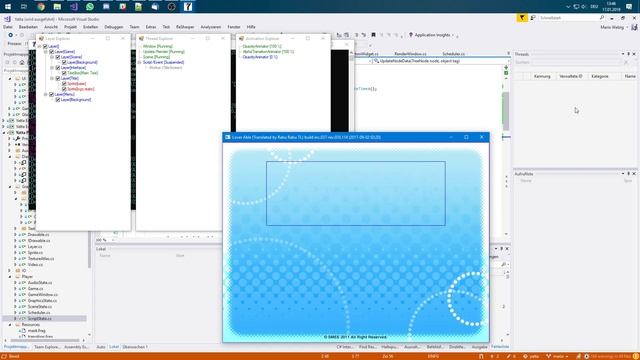The width and height of the screenshot is (640, 360).
Task: Click the Layer Explorer window icon
Action: tap(41, 38)
